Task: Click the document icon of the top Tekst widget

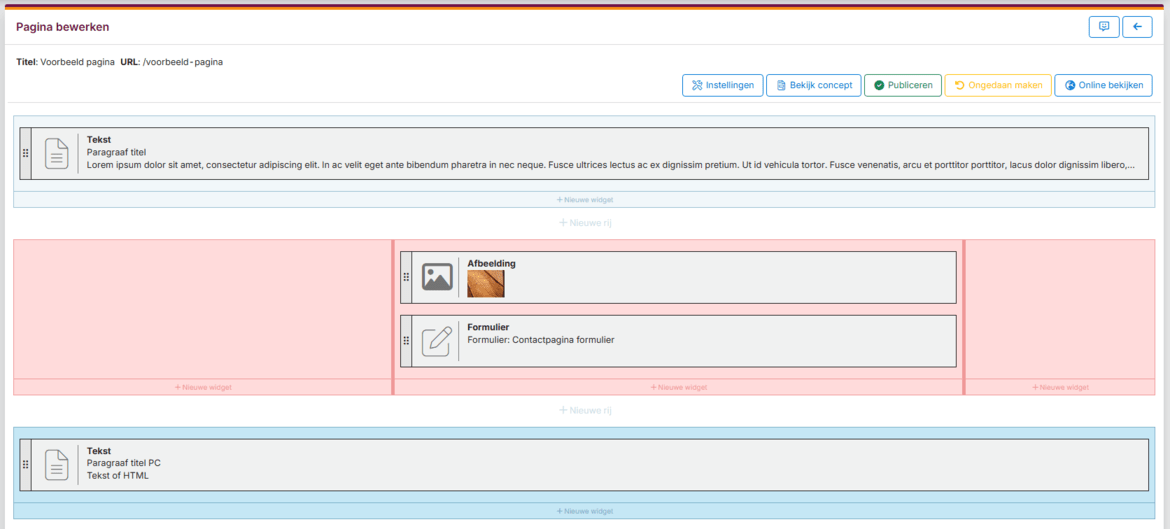Action: pyautogui.click(x=57, y=153)
